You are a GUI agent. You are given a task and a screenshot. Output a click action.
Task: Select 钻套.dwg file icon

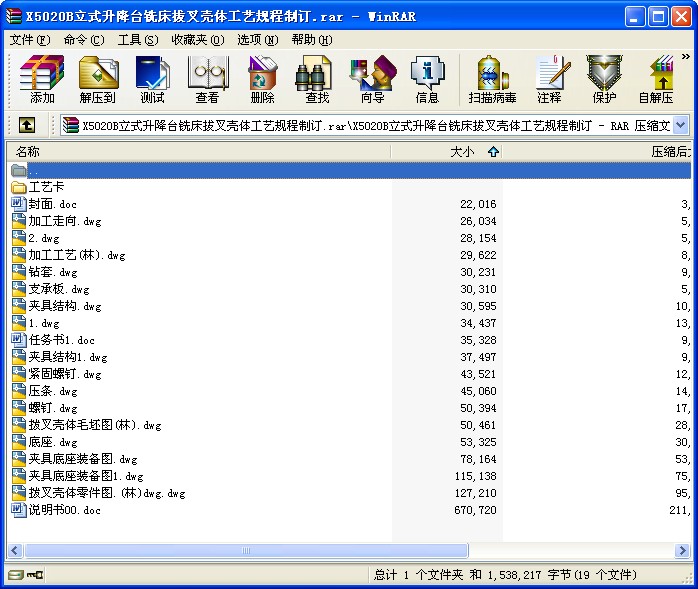tap(18, 272)
